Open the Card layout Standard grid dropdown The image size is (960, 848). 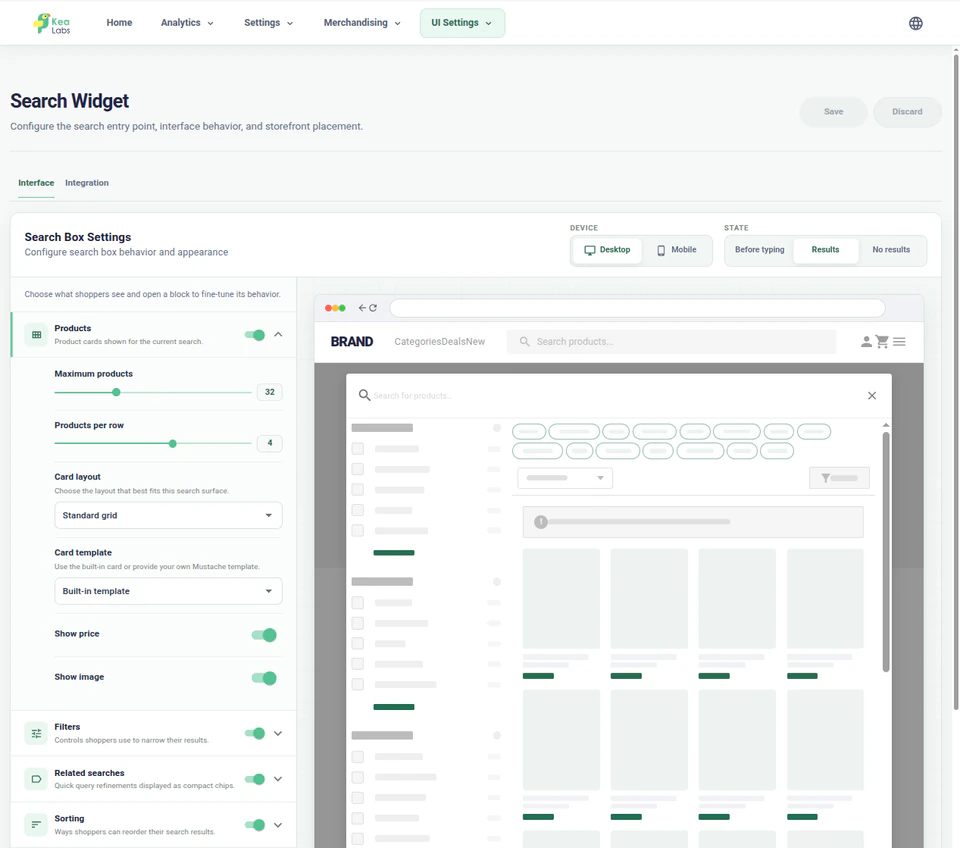(168, 516)
